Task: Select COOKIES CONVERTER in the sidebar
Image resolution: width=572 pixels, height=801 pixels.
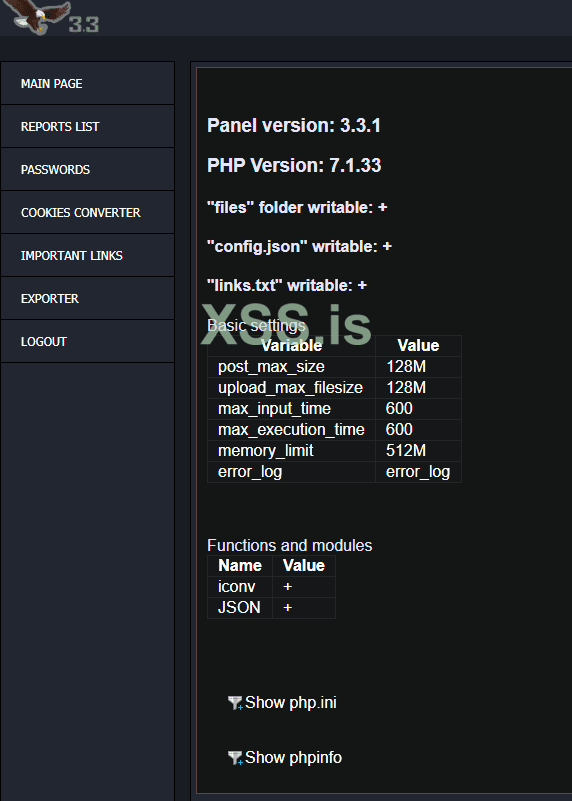Action: [87, 212]
